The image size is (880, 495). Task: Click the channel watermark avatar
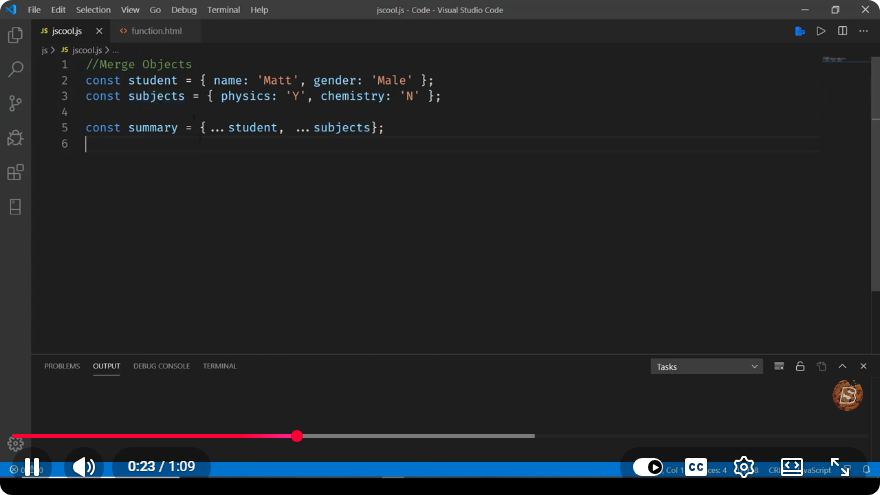(x=847, y=395)
